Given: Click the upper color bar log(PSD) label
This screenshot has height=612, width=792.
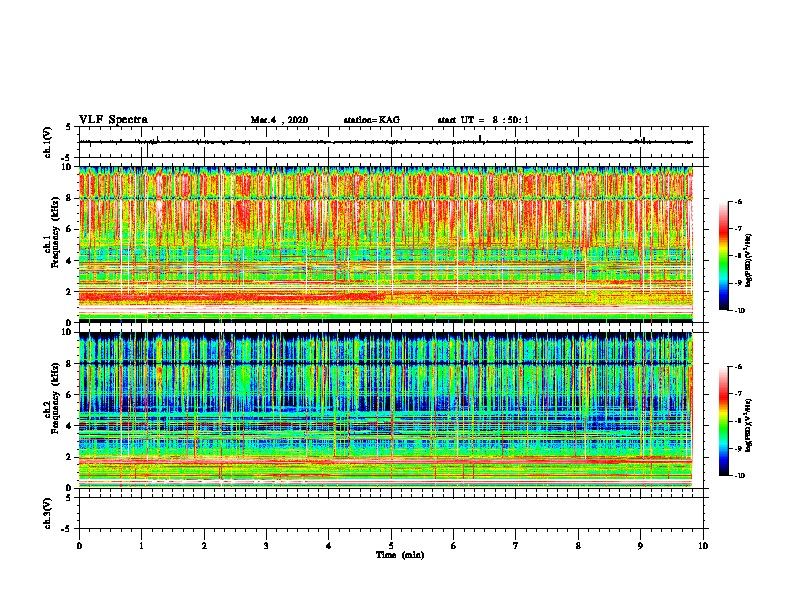Looking at the screenshot, I should (x=749, y=260).
